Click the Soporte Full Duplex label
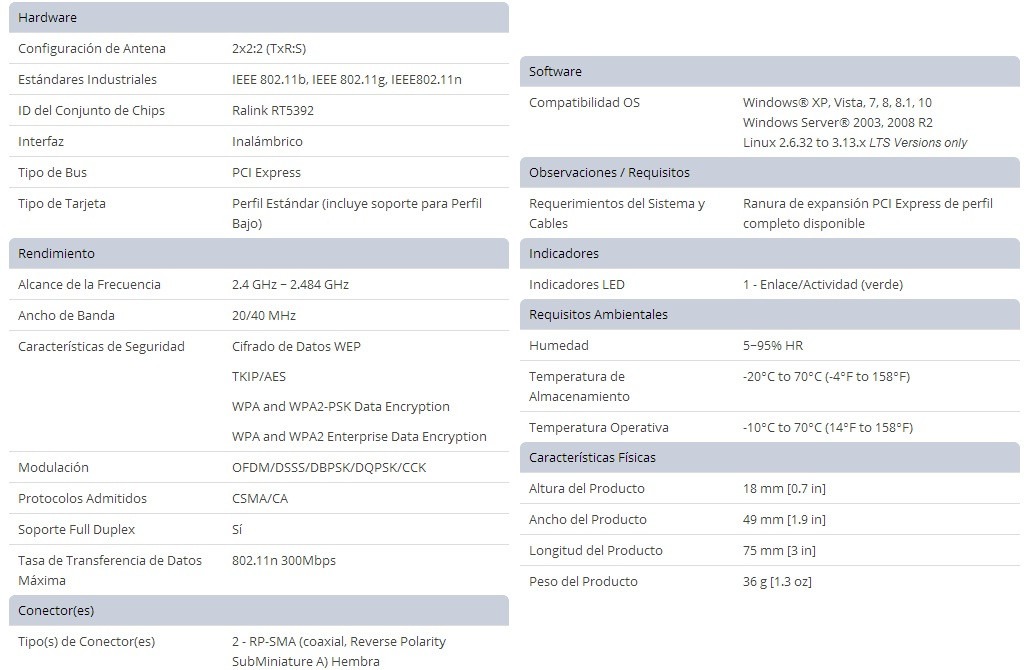Viewport: 1028px width, 670px height. 77,529
